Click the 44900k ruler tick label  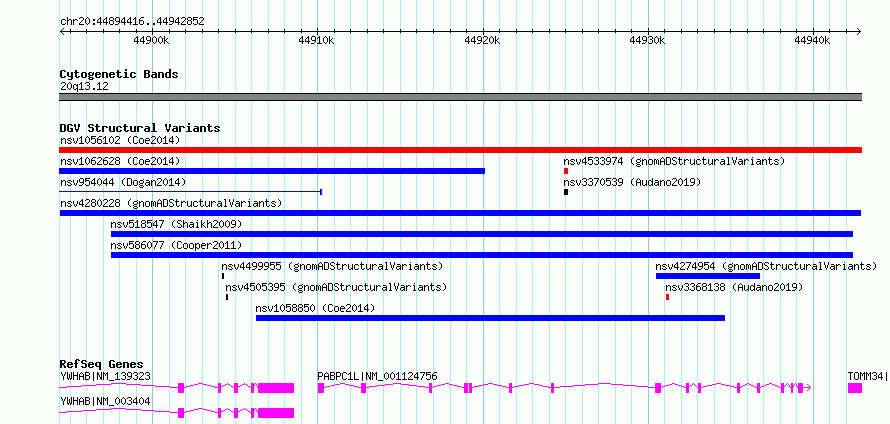152,40
